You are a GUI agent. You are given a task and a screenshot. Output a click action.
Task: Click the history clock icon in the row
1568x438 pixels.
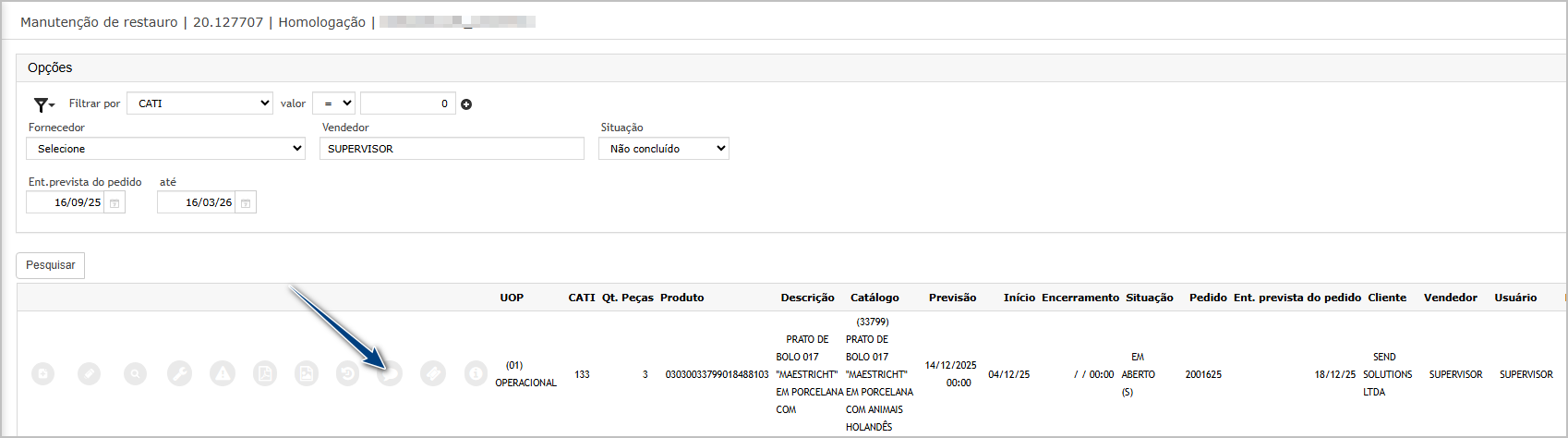click(x=348, y=373)
